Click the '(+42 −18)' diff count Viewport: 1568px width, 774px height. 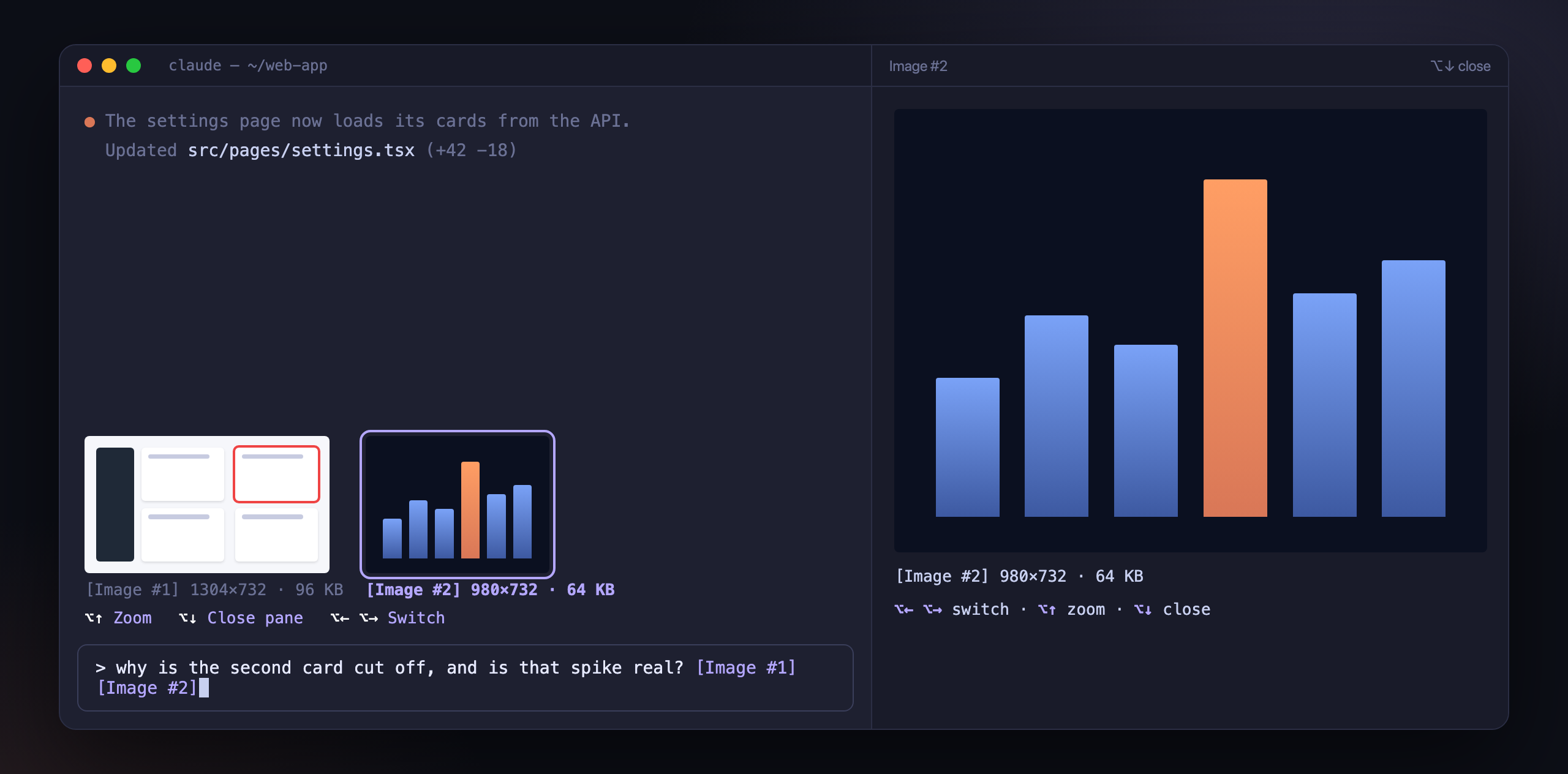click(472, 150)
